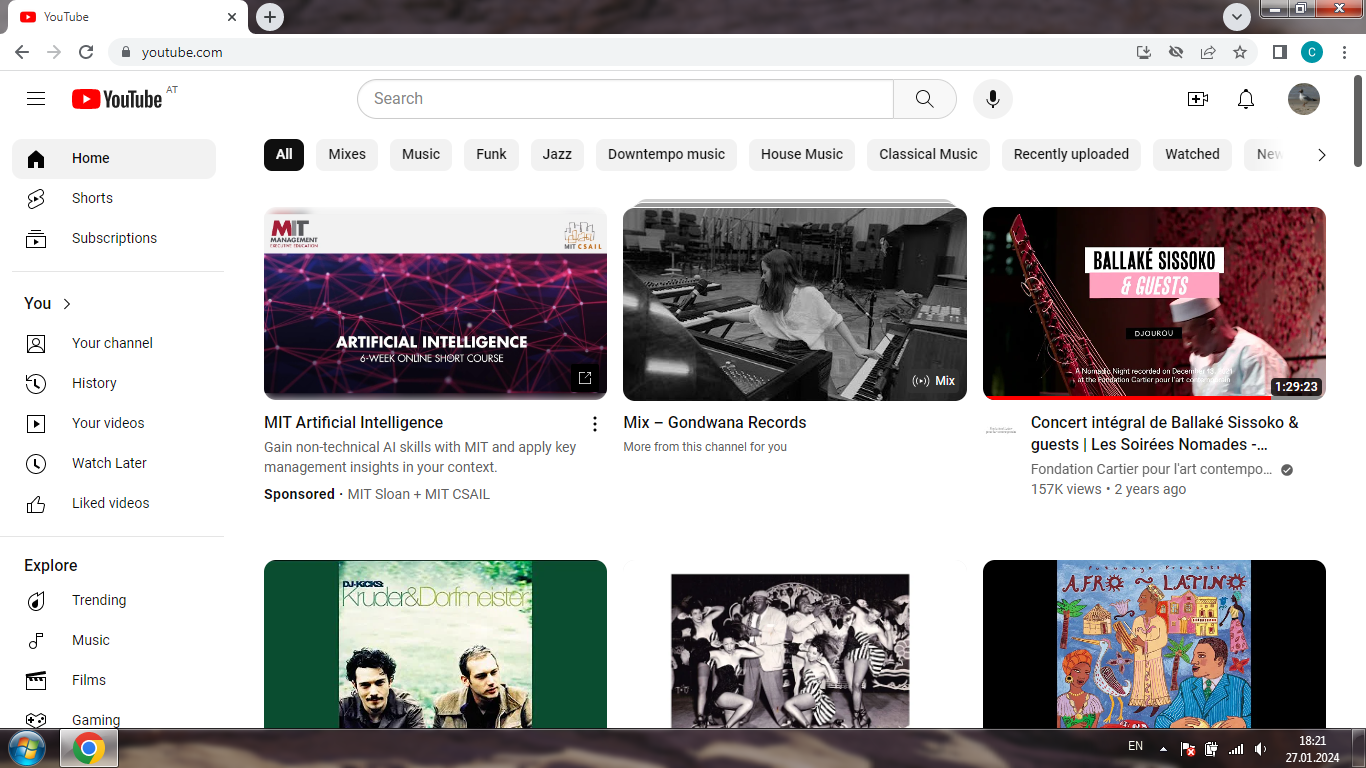Reload the page with refresh icon
This screenshot has height=768, width=1366.
86,52
